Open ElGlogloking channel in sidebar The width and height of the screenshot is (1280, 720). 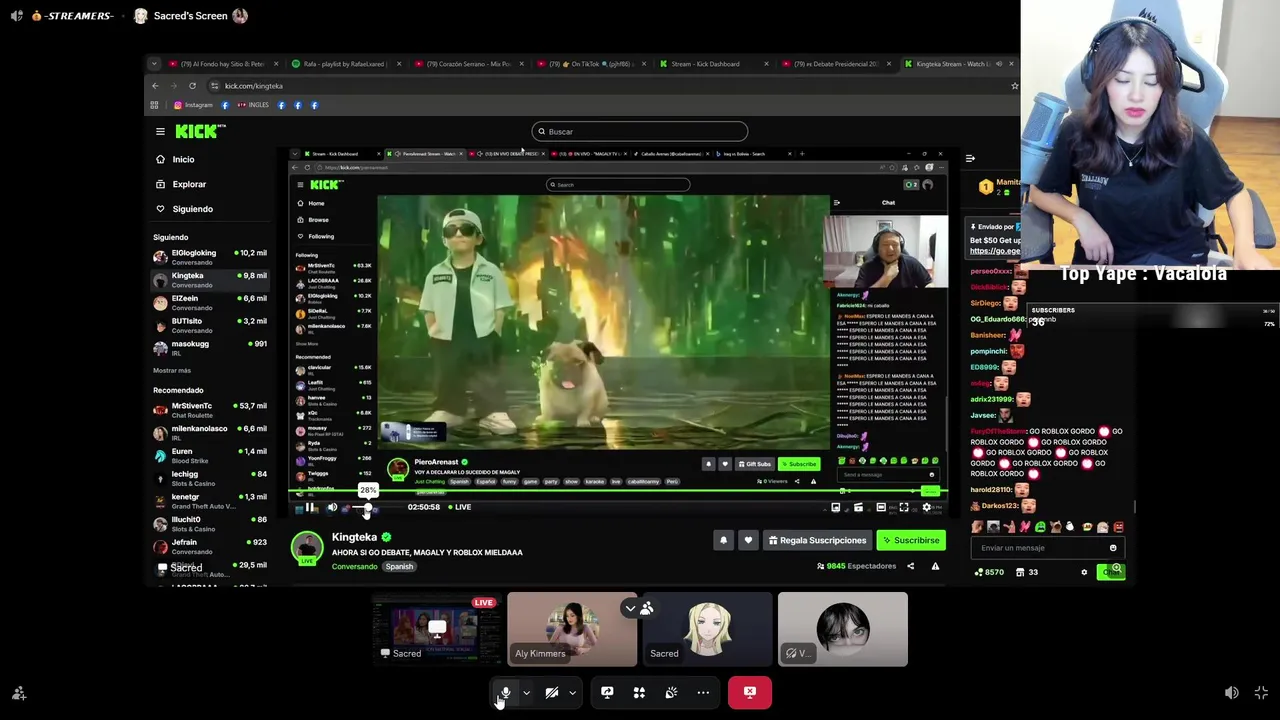[210, 257]
